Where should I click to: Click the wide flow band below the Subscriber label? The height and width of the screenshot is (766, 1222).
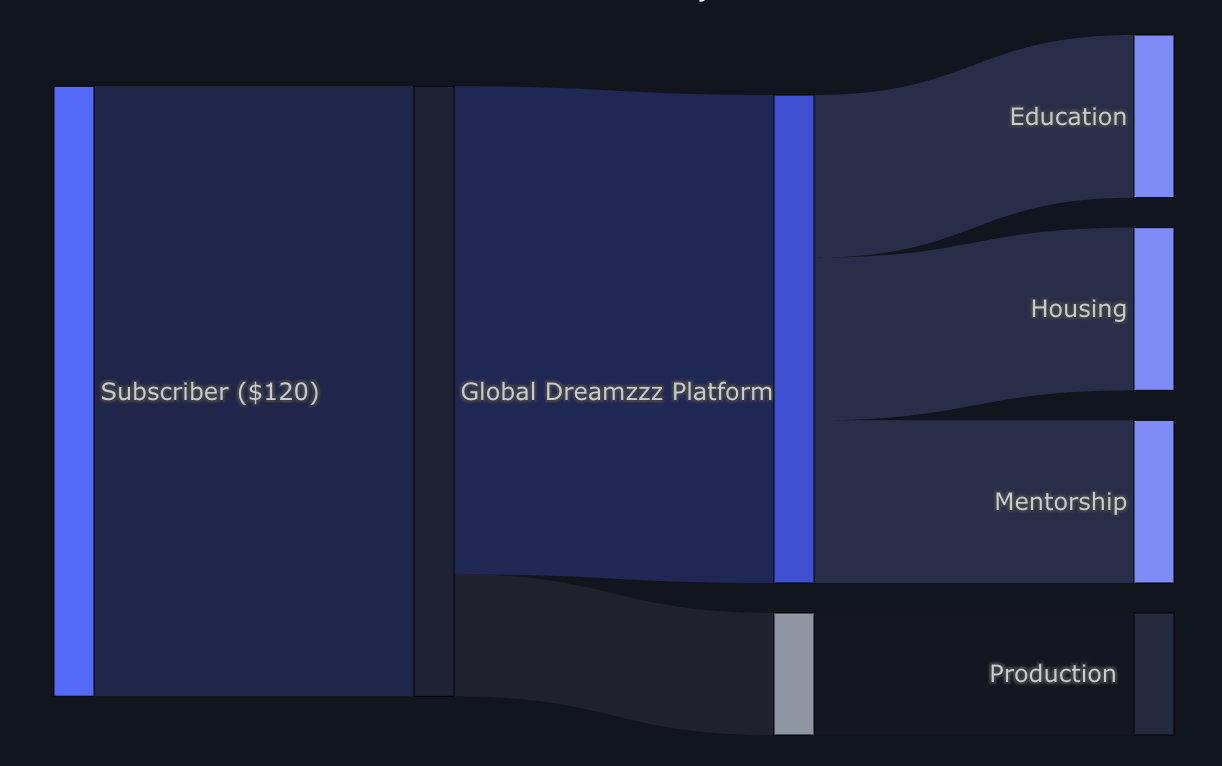point(250,550)
